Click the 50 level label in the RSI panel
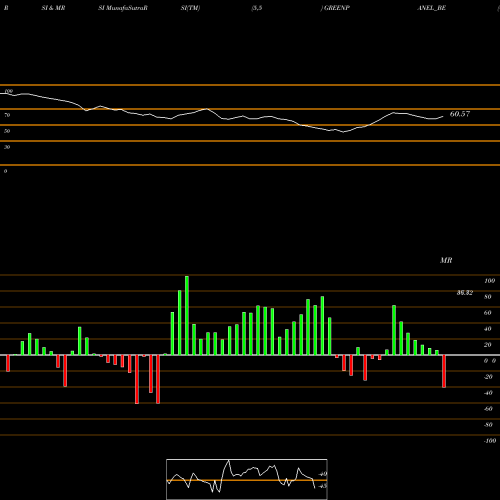 (x=7, y=131)
